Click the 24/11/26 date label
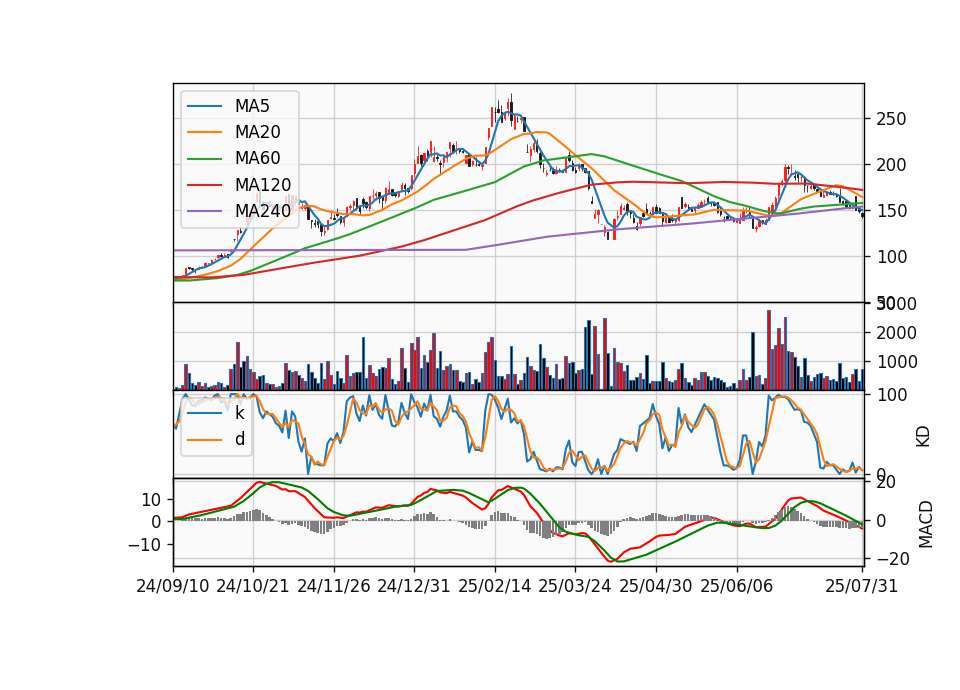Image resolution: width=960 pixels, height=690 pixels. click(x=334, y=586)
